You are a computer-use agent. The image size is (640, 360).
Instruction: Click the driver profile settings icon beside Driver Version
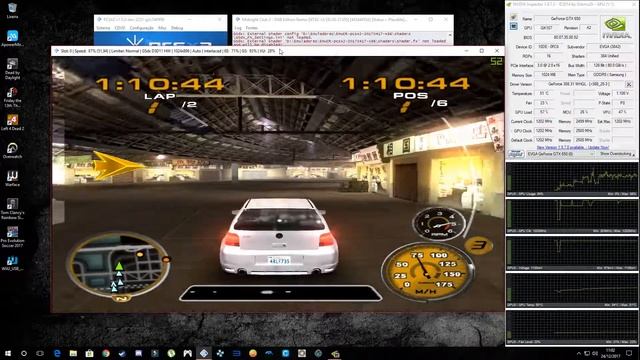tap(629, 84)
